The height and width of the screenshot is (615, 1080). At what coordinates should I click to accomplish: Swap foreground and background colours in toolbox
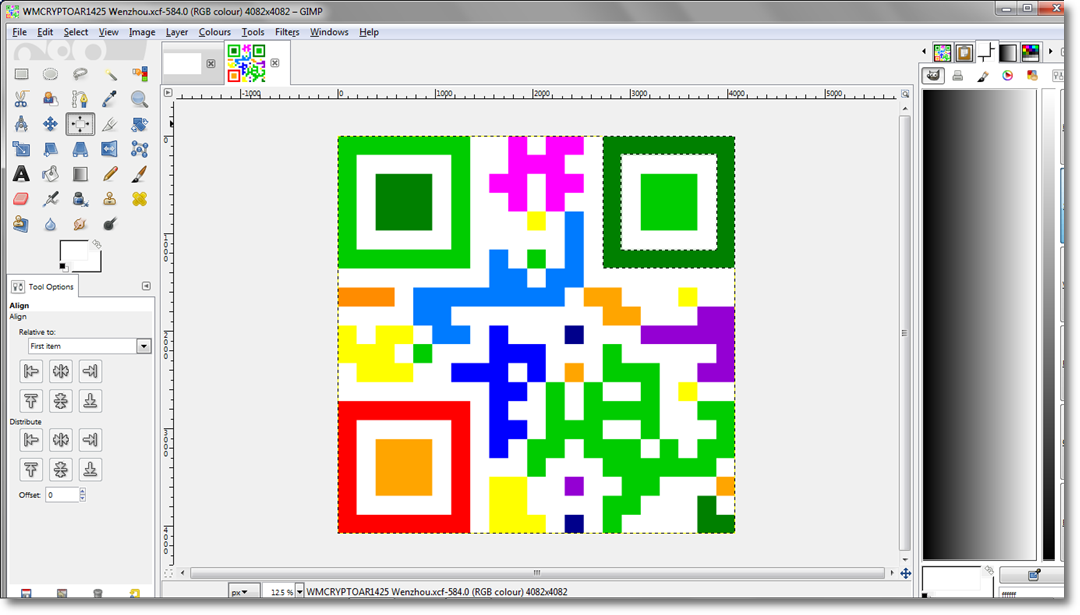96,244
